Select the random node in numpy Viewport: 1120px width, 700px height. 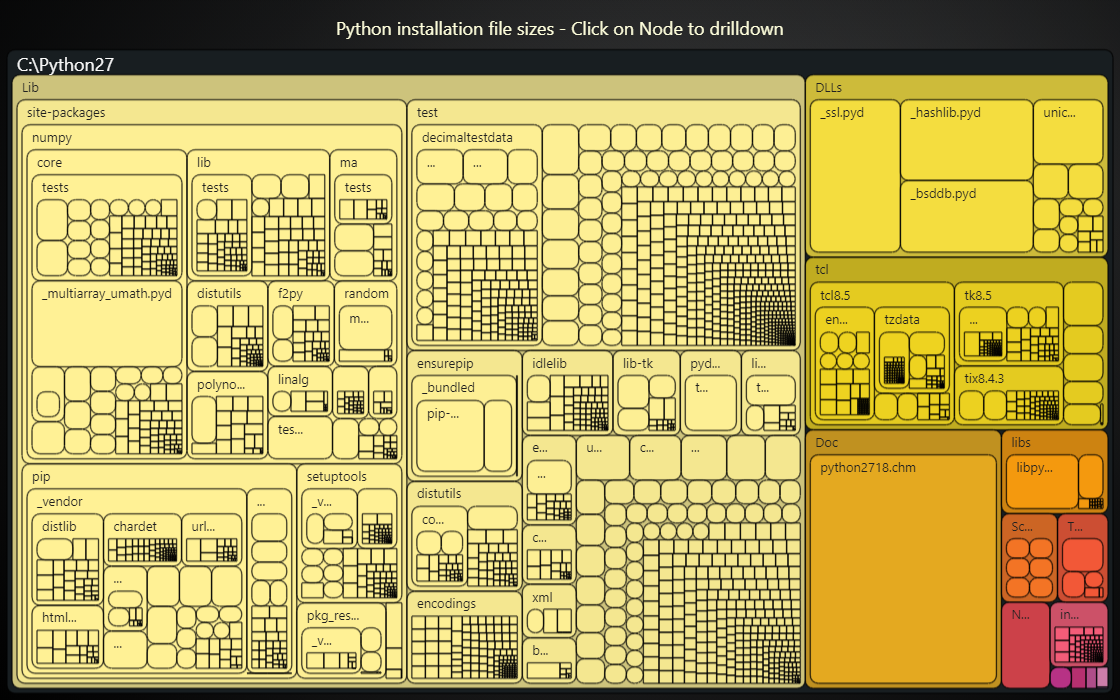coord(366,294)
